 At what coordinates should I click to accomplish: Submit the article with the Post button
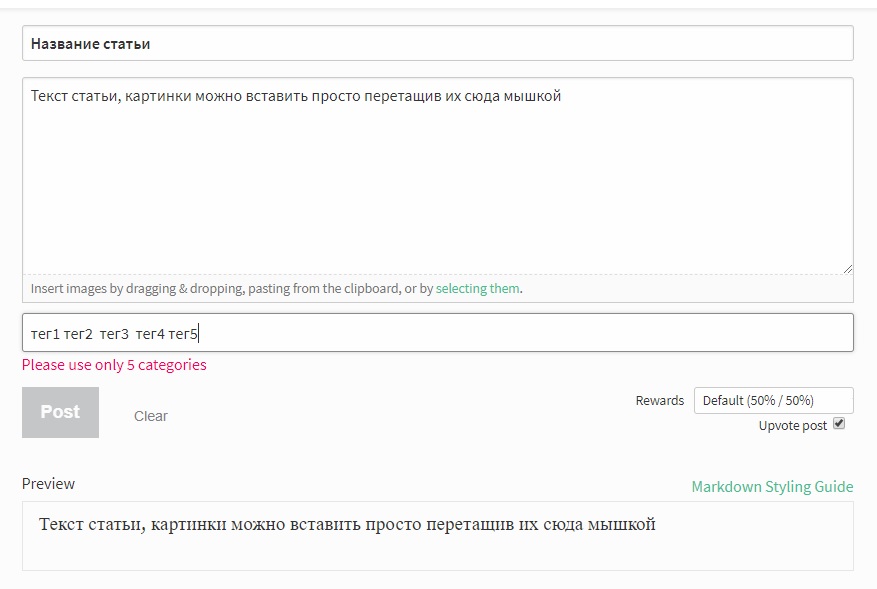point(60,412)
